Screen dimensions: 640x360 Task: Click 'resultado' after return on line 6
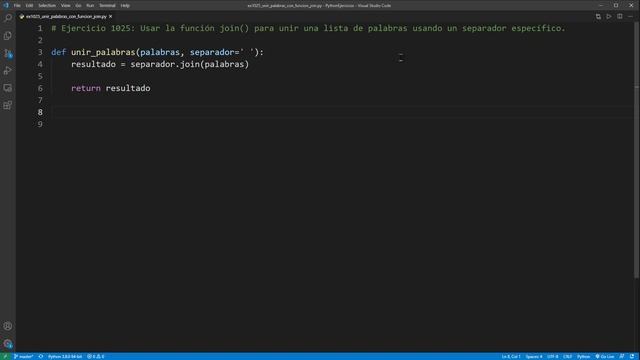(128, 88)
